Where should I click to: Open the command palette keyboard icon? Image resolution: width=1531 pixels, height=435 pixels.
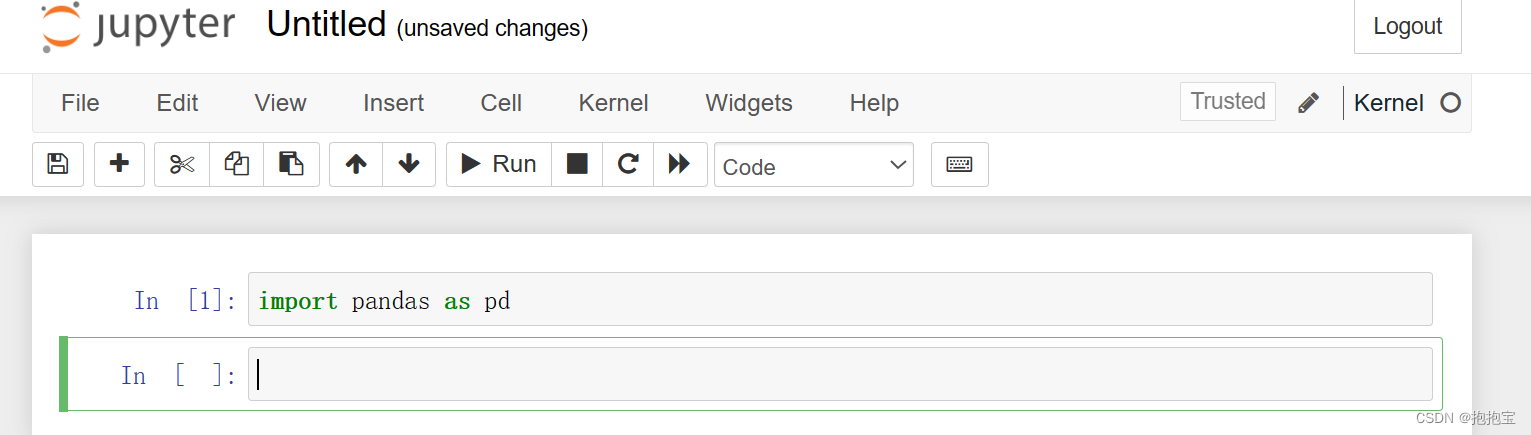(x=959, y=164)
